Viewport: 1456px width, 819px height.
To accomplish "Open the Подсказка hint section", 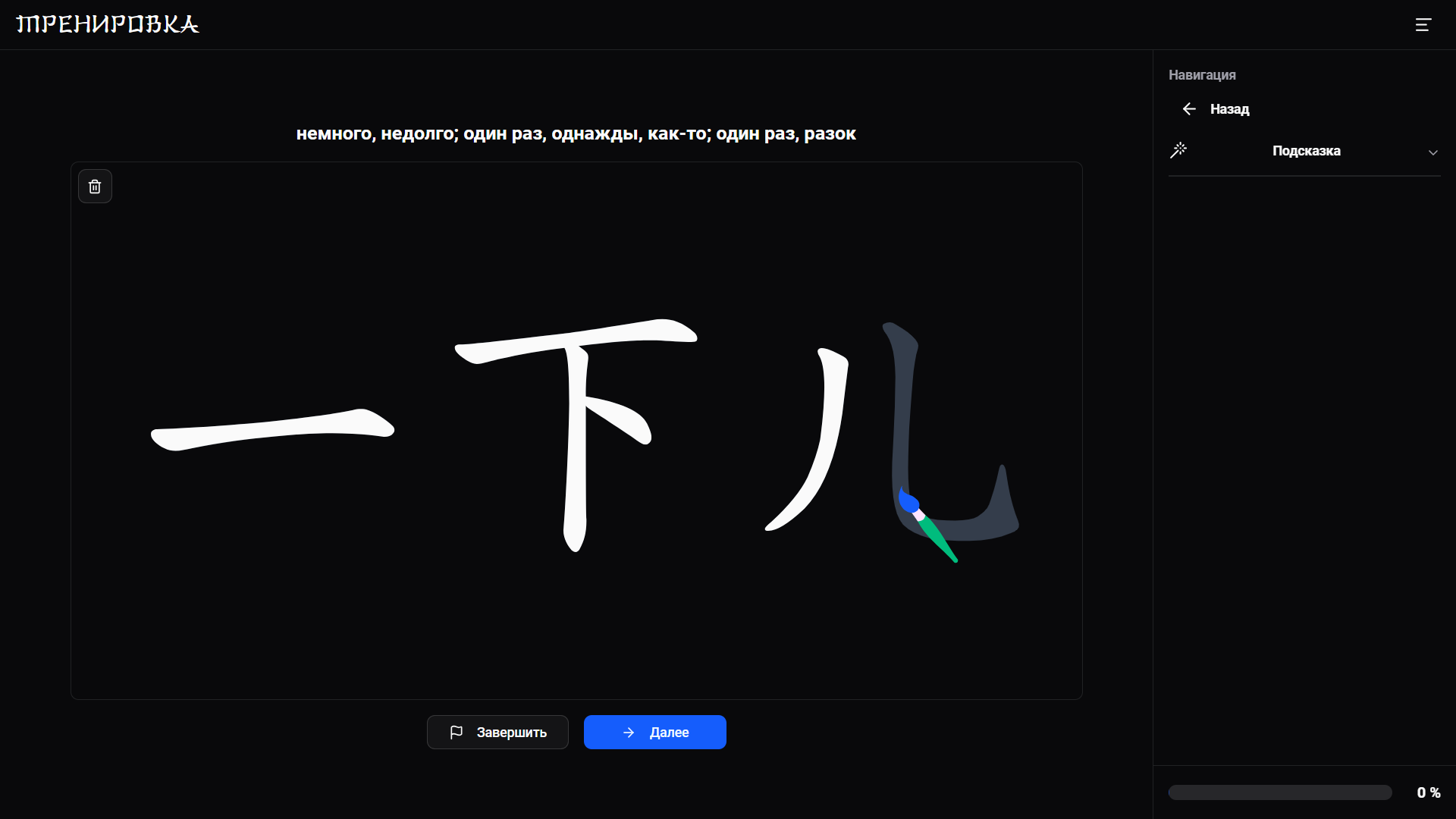I will coord(1306,151).
